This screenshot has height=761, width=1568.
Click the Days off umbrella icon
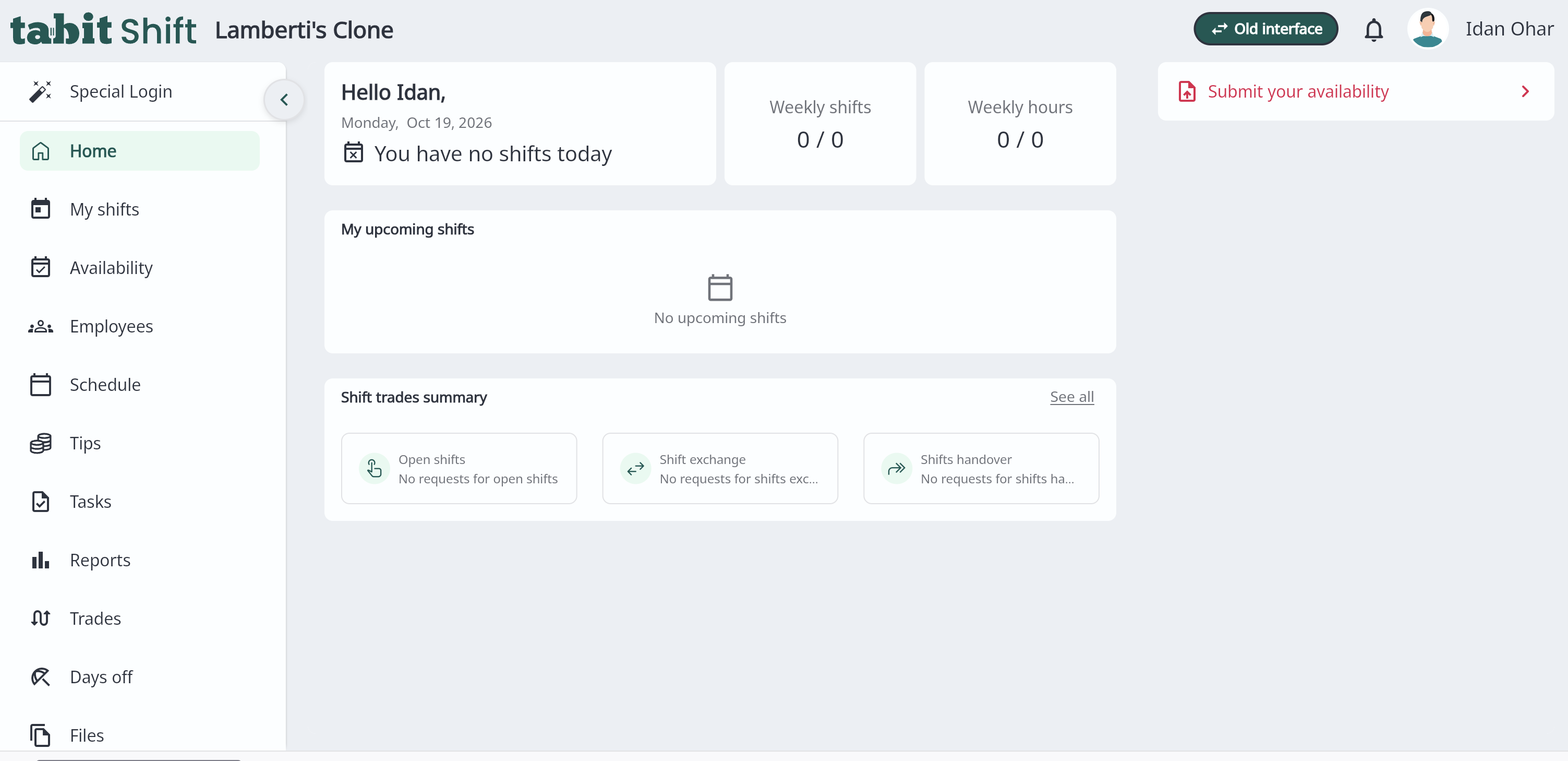point(40,677)
